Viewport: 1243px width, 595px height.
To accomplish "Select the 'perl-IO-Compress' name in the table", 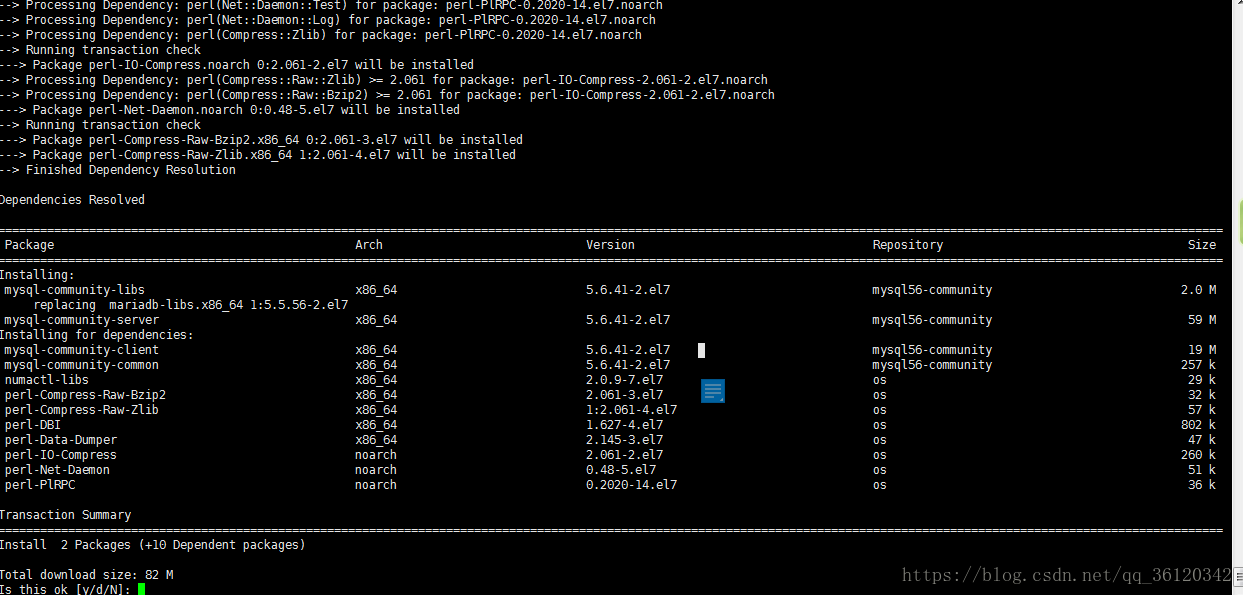I will tap(61, 455).
